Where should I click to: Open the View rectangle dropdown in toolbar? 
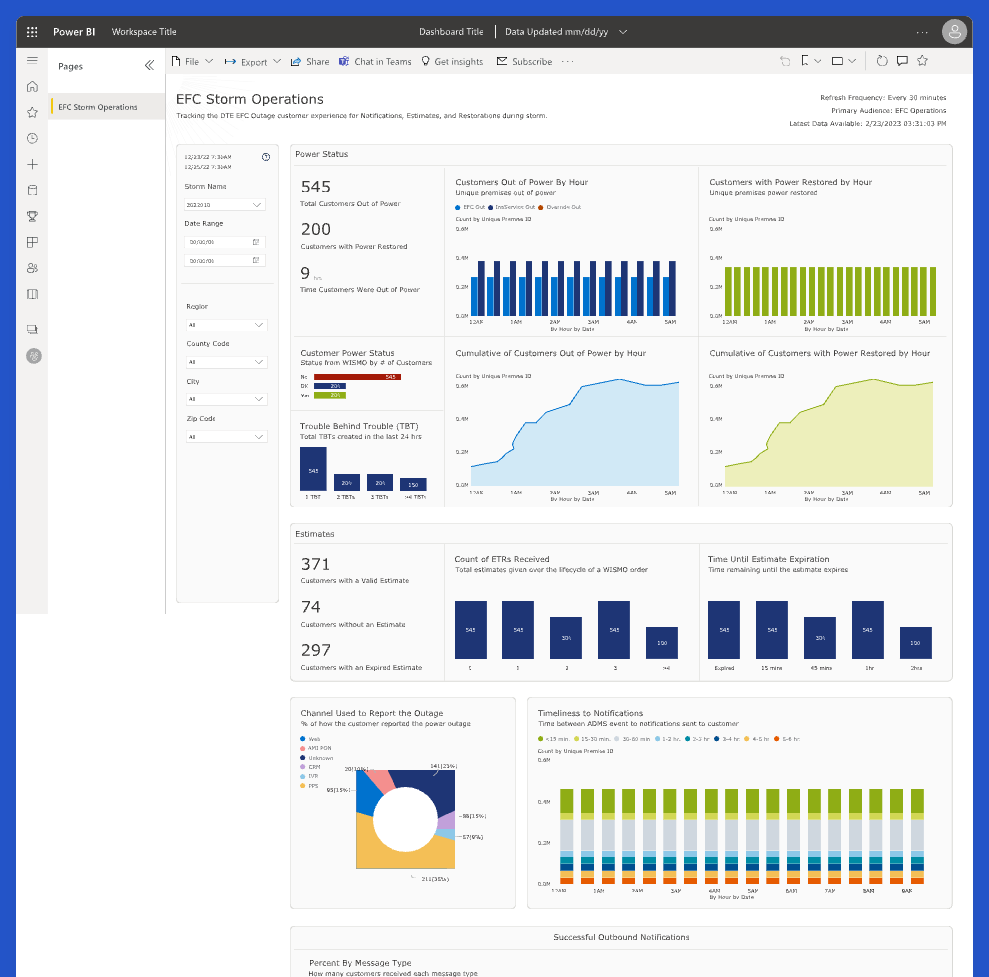tap(843, 61)
